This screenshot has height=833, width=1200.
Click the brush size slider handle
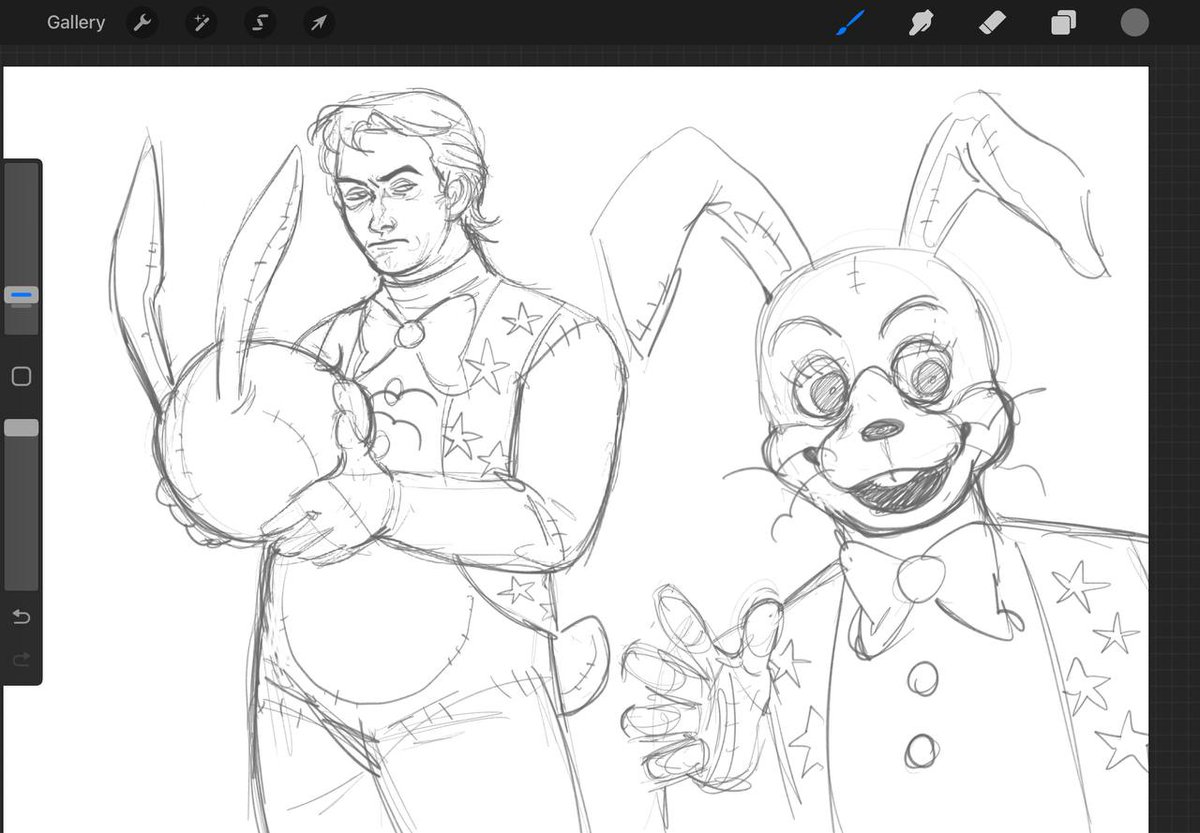tap(21, 295)
